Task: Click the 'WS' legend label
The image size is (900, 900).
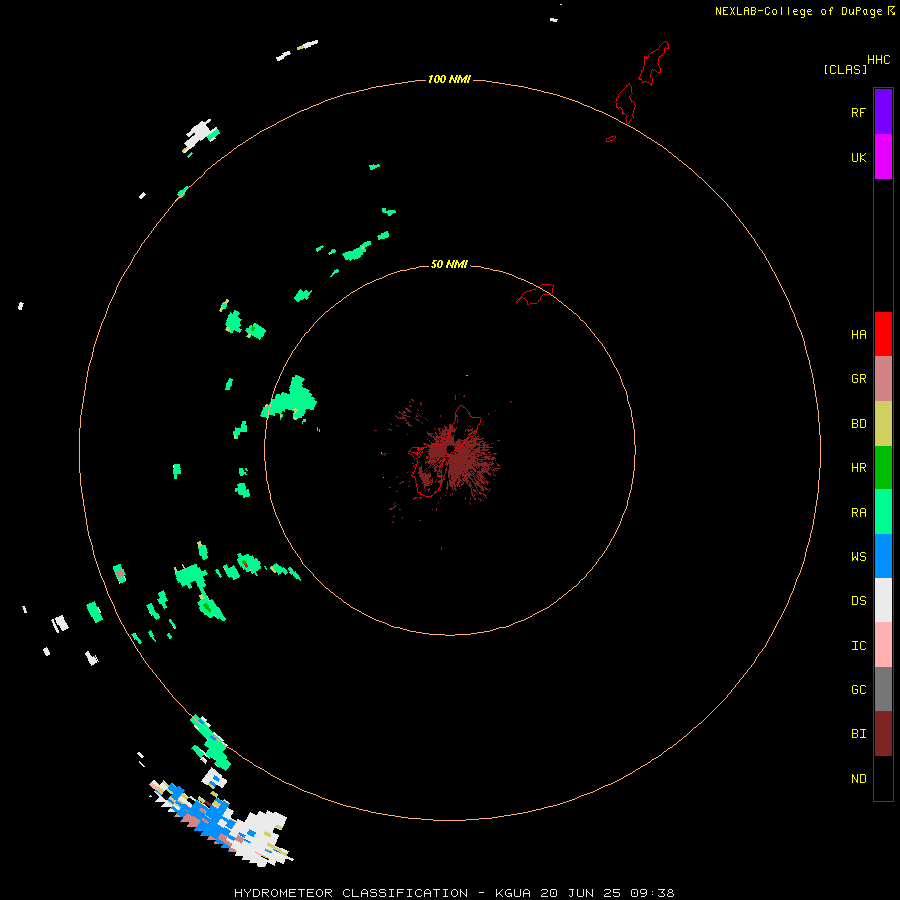Action: (858, 557)
